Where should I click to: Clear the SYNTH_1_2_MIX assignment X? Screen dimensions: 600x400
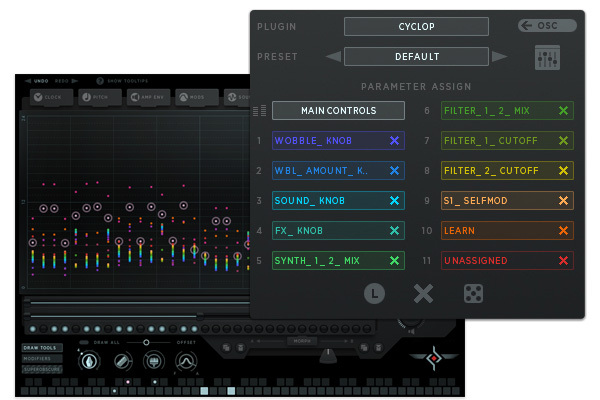[395, 261]
